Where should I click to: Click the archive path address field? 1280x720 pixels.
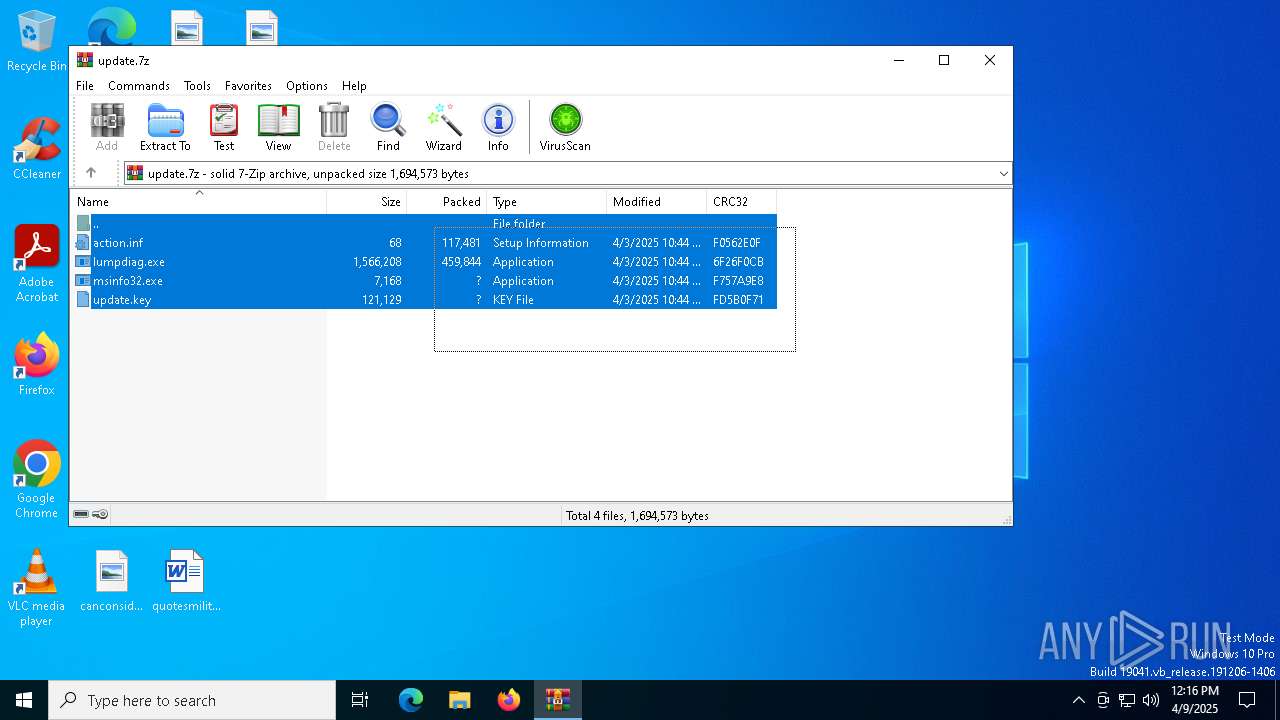[567, 173]
